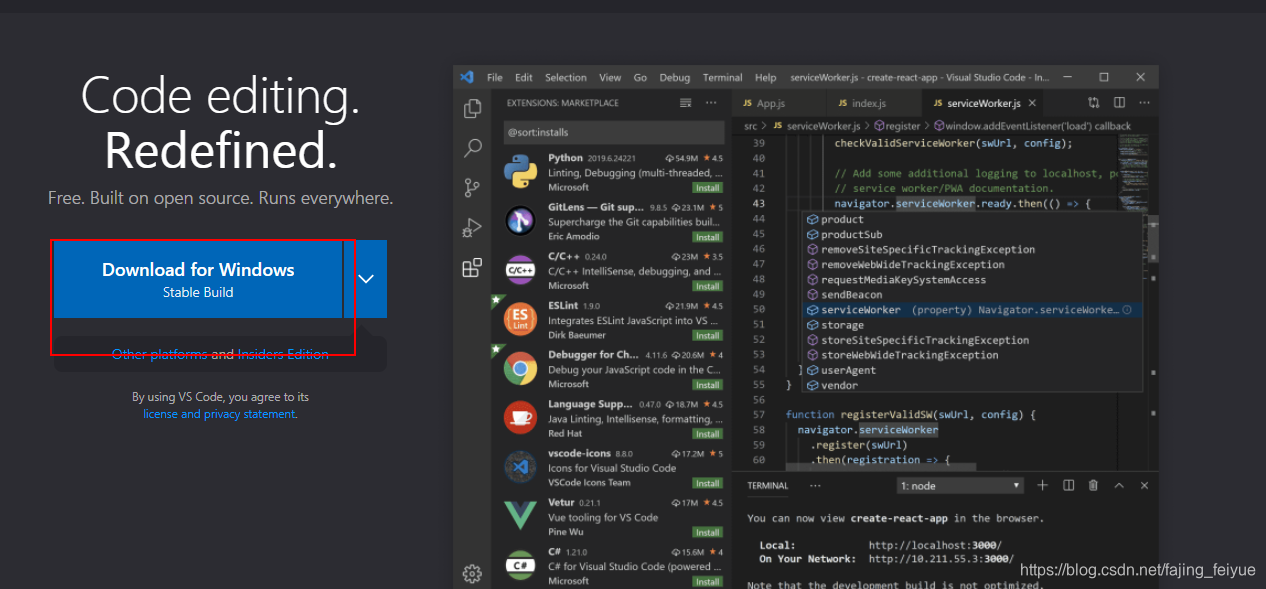Install the Python extension
Viewport: 1266px width, 589px height.
tap(708, 188)
